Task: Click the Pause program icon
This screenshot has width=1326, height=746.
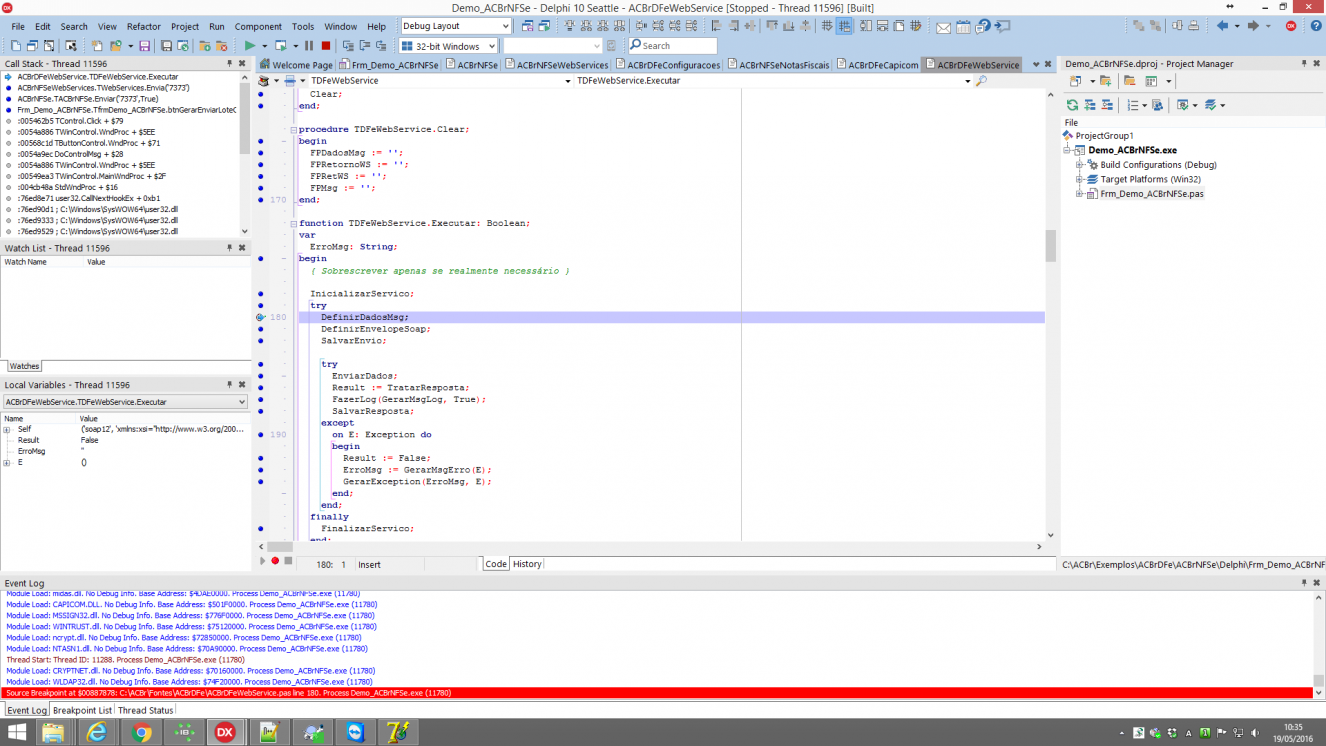Action: 309,46
